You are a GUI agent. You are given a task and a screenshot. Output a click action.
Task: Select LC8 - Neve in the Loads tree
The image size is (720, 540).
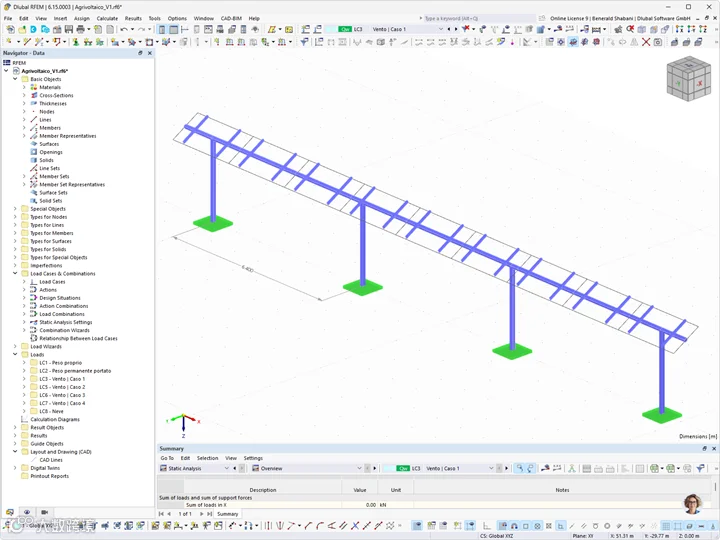pyautogui.click(x=51, y=411)
